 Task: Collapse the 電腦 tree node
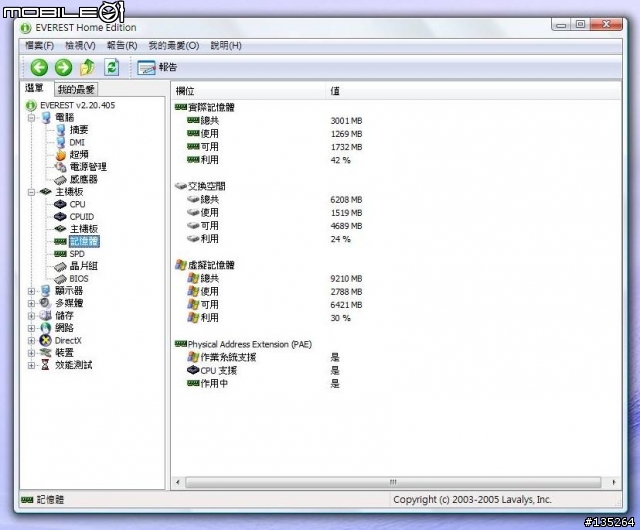(x=31, y=118)
